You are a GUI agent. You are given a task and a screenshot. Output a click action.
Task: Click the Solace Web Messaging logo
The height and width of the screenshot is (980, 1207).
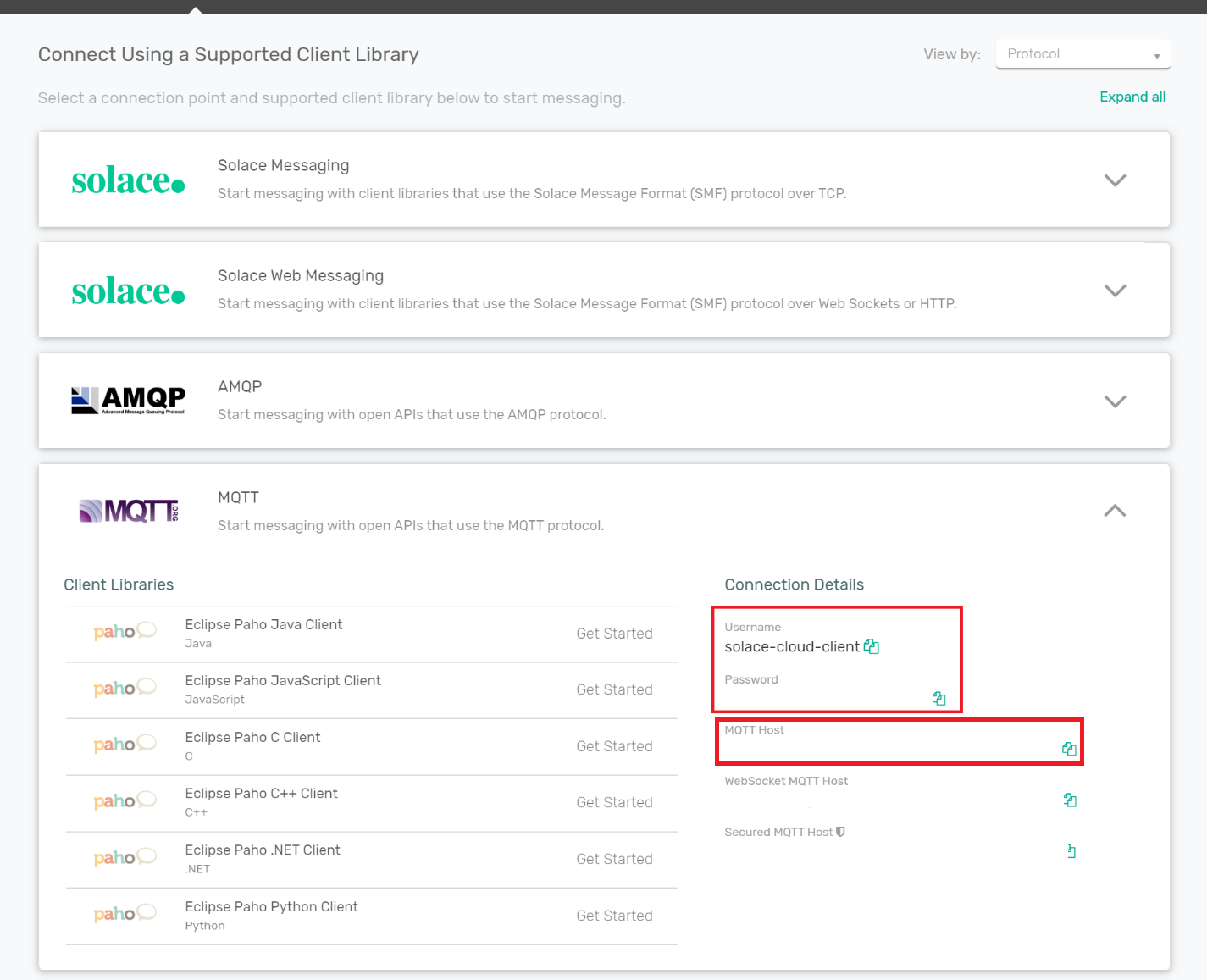point(128,291)
